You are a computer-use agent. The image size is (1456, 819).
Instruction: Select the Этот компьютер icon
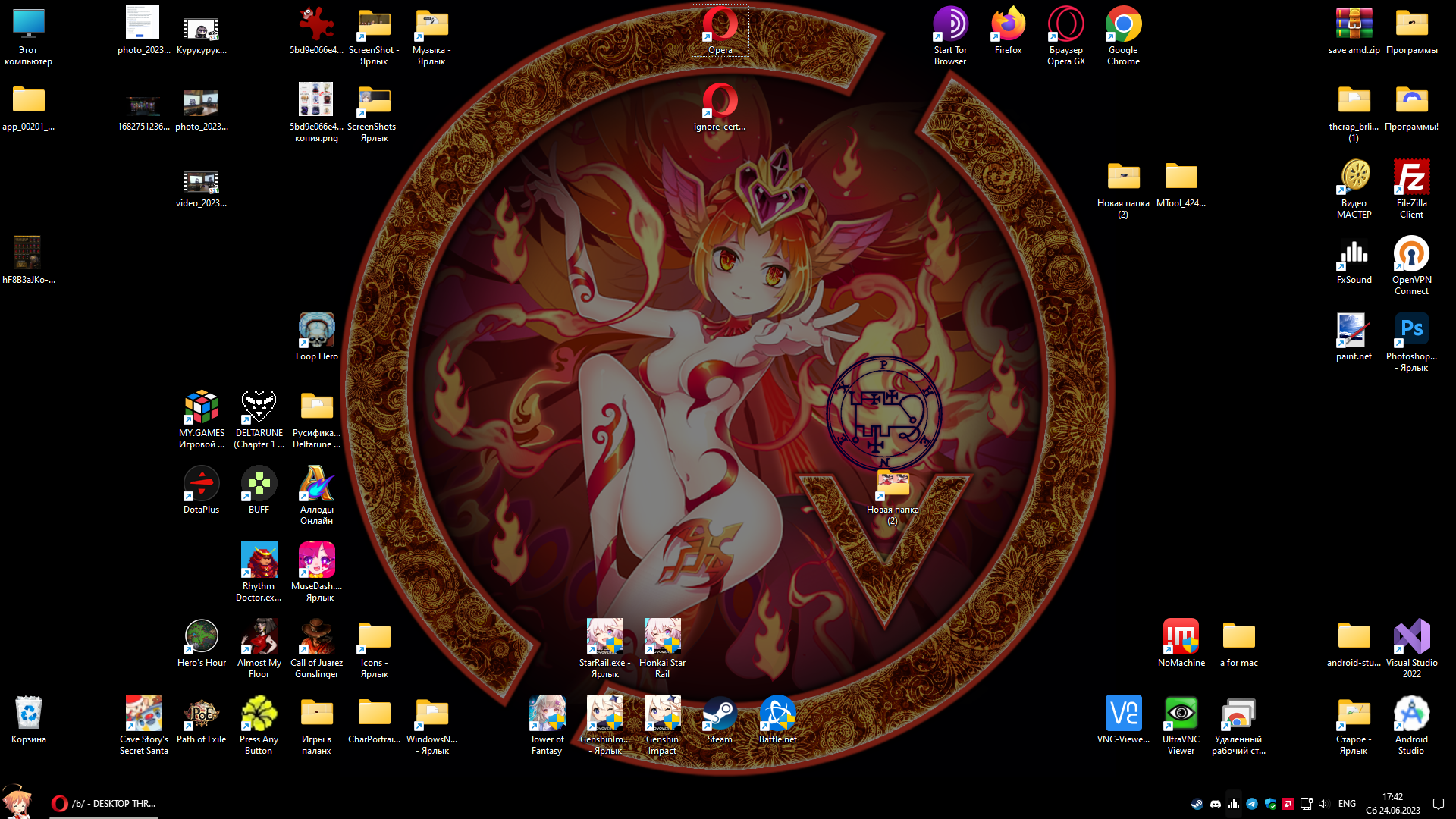[28, 36]
